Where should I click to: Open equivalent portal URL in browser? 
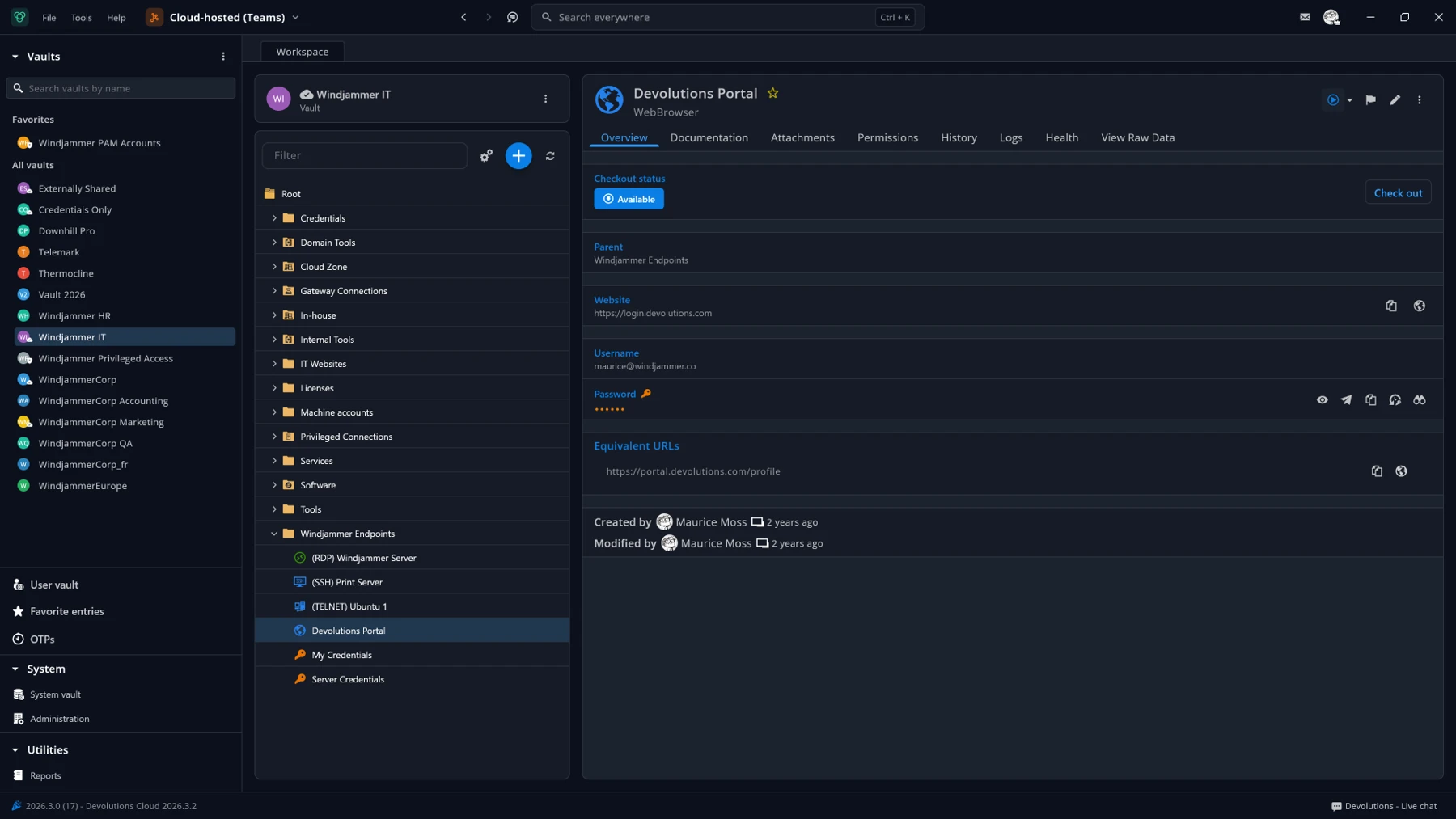pos(1401,471)
